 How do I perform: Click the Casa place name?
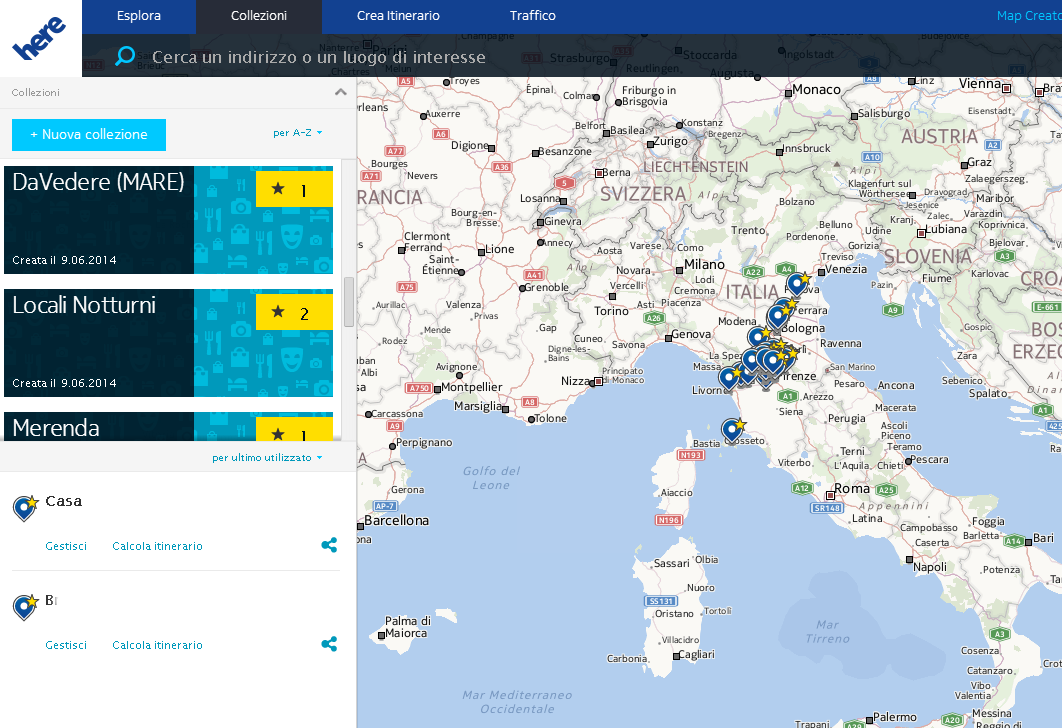pos(64,501)
